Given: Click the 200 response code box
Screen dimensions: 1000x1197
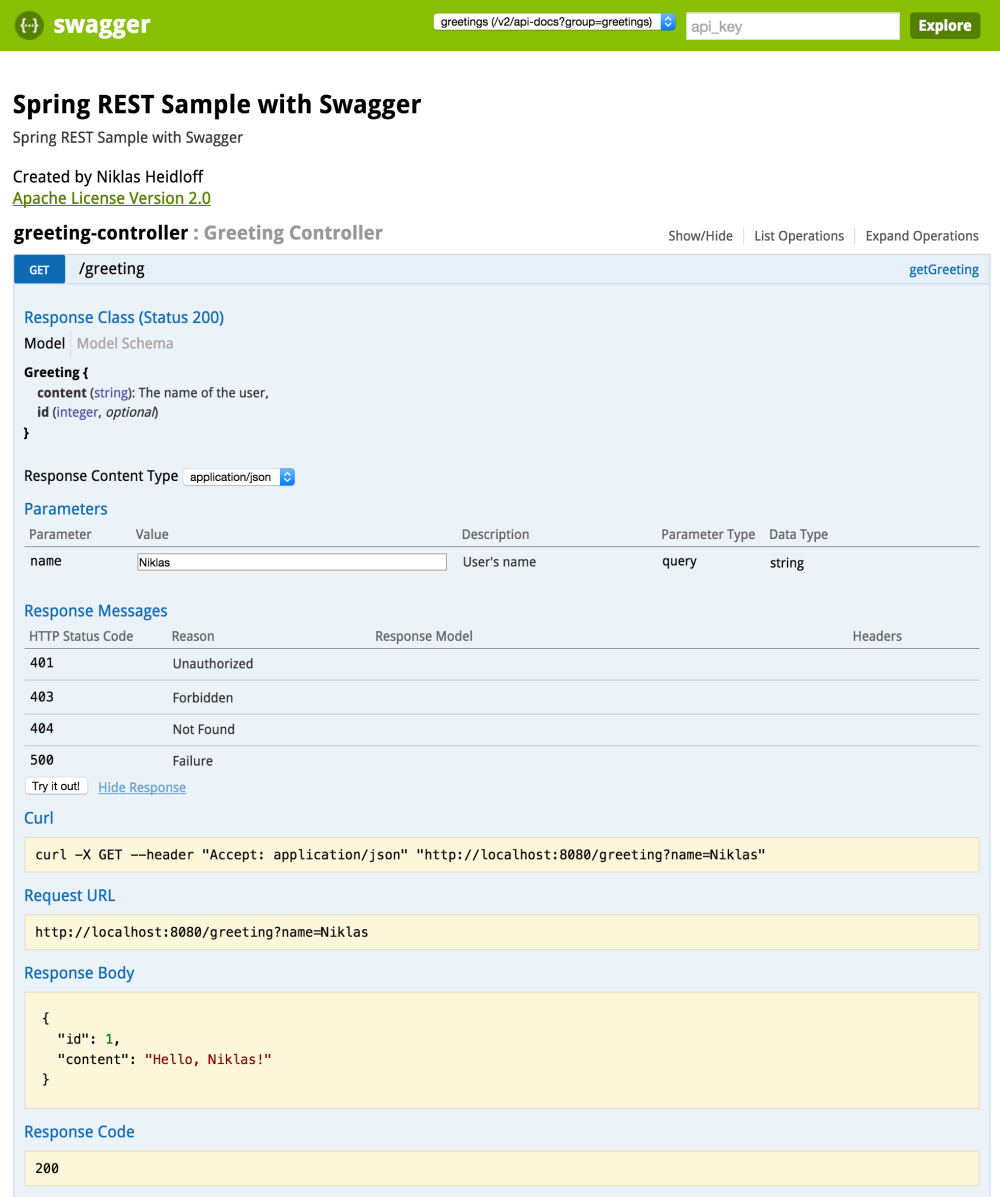Looking at the screenshot, I should [x=502, y=1168].
